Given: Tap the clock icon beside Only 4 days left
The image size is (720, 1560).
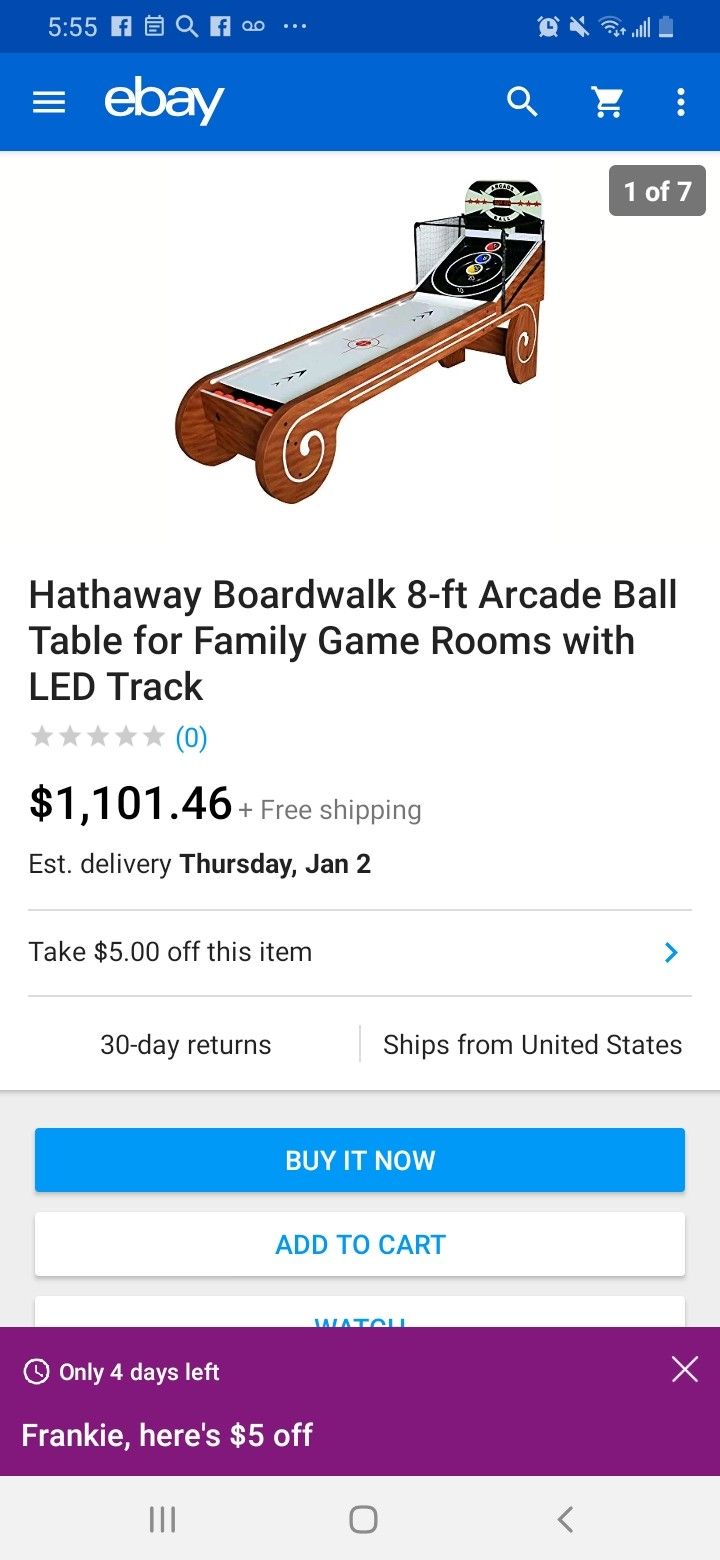Looking at the screenshot, I should (x=36, y=1372).
